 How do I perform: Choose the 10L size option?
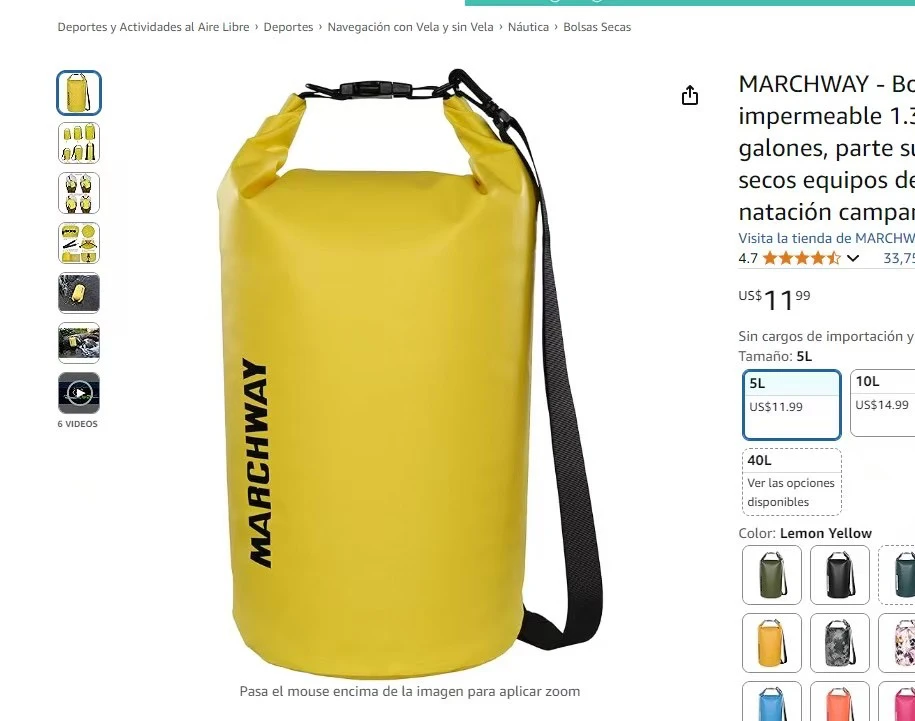pyautogui.click(x=882, y=403)
